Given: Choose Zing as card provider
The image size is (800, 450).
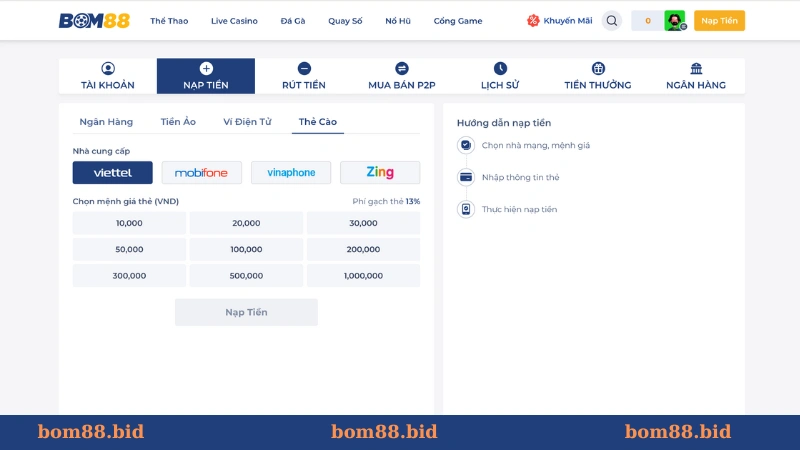Looking at the screenshot, I should point(380,172).
